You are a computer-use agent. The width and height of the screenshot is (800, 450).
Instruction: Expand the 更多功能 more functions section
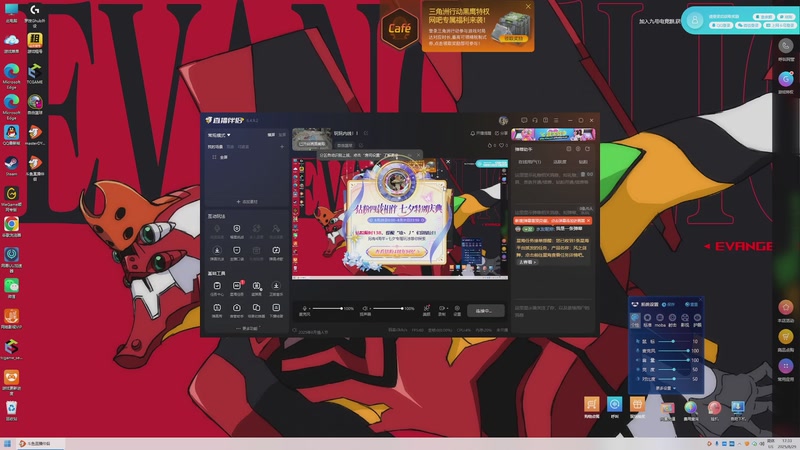pos(247,329)
